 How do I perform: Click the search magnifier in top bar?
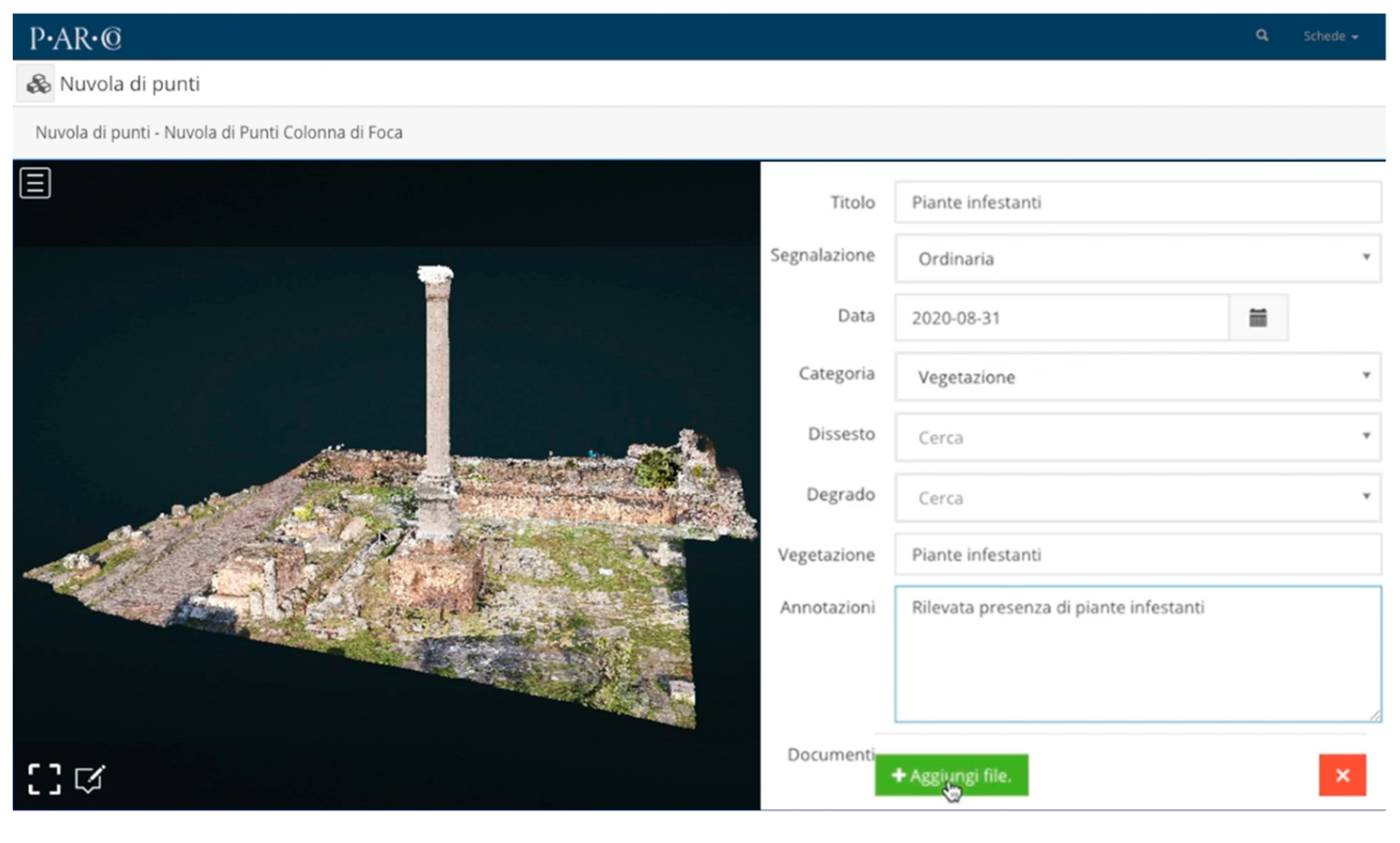(1261, 36)
